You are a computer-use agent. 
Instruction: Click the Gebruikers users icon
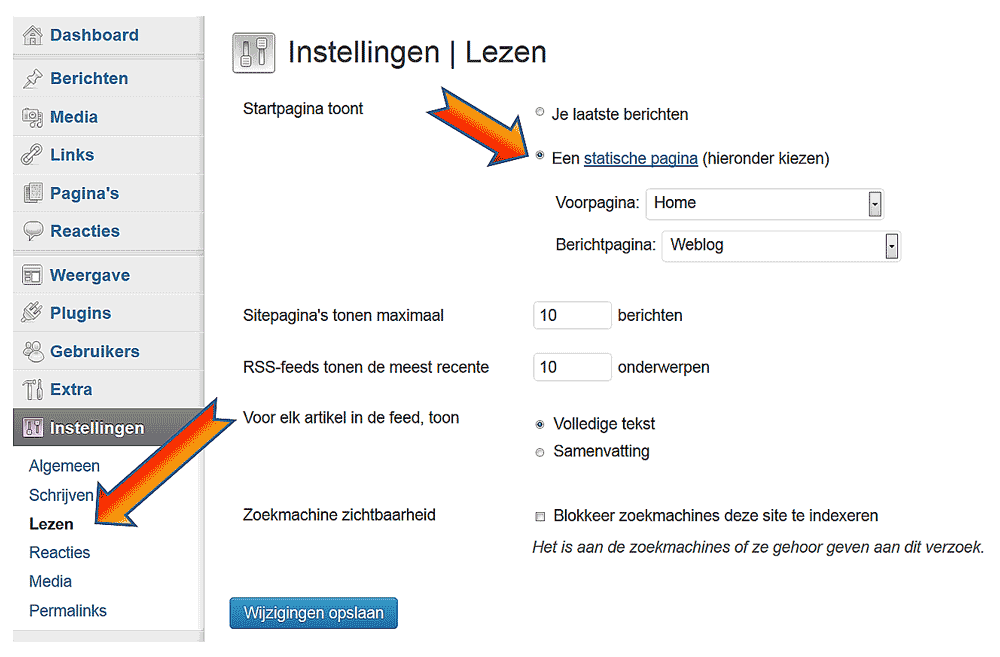[x=33, y=351]
